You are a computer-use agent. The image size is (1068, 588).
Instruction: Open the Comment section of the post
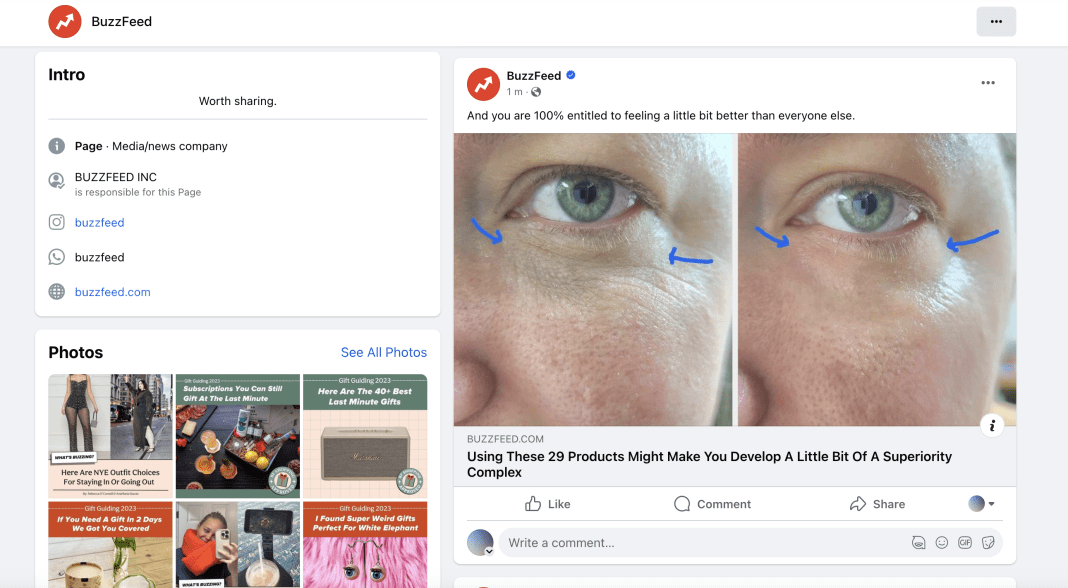712,503
